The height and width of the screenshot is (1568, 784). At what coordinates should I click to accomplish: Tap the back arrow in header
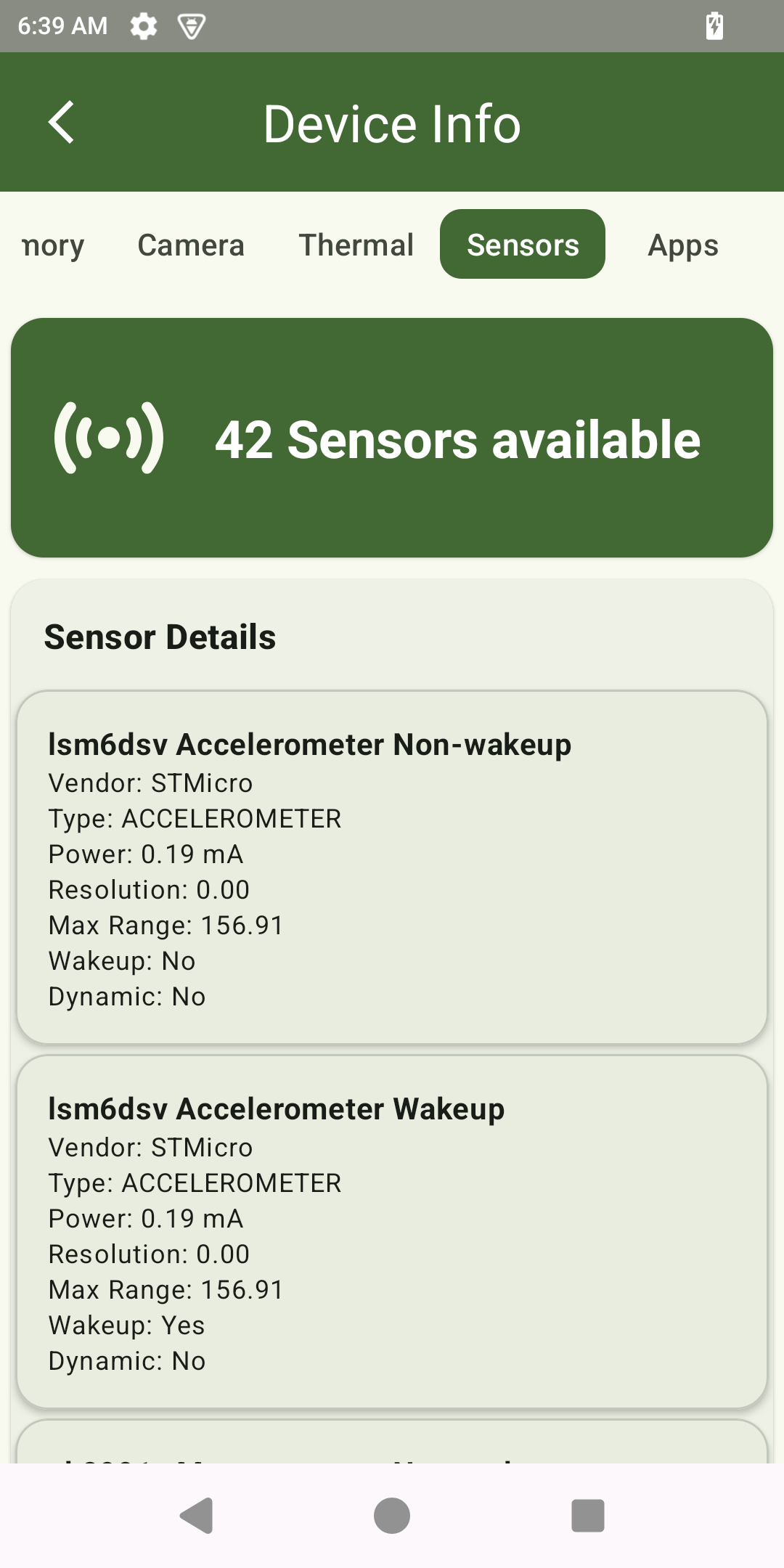click(62, 122)
